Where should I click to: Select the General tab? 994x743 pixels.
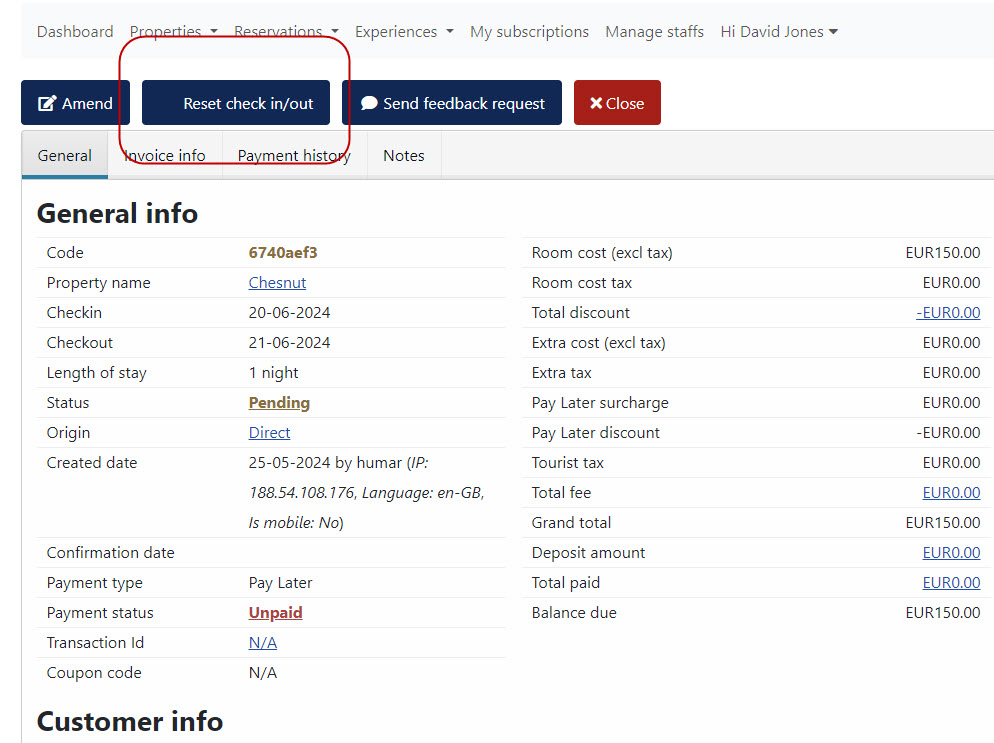(x=65, y=156)
